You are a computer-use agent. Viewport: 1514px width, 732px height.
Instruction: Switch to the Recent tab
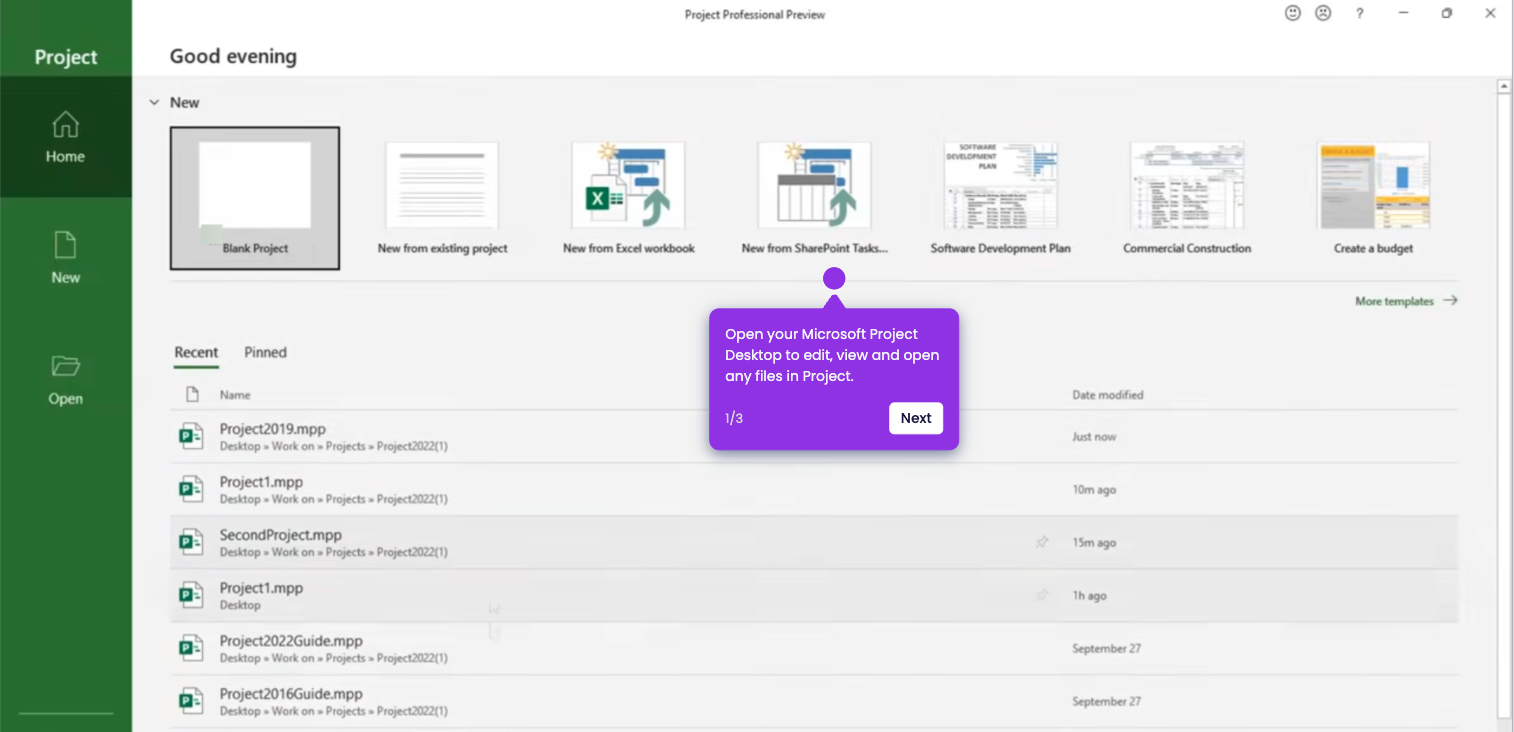click(x=196, y=353)
